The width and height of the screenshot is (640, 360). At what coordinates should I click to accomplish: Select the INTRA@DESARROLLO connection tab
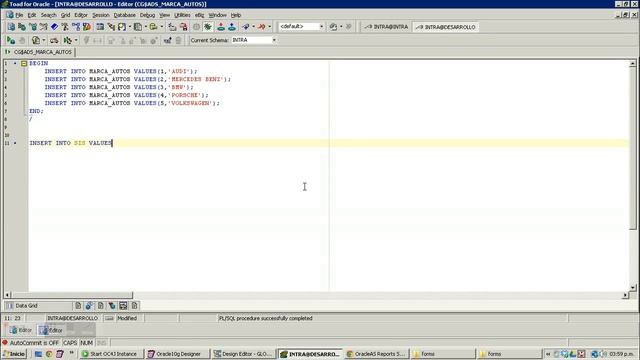tap(445, 27)
